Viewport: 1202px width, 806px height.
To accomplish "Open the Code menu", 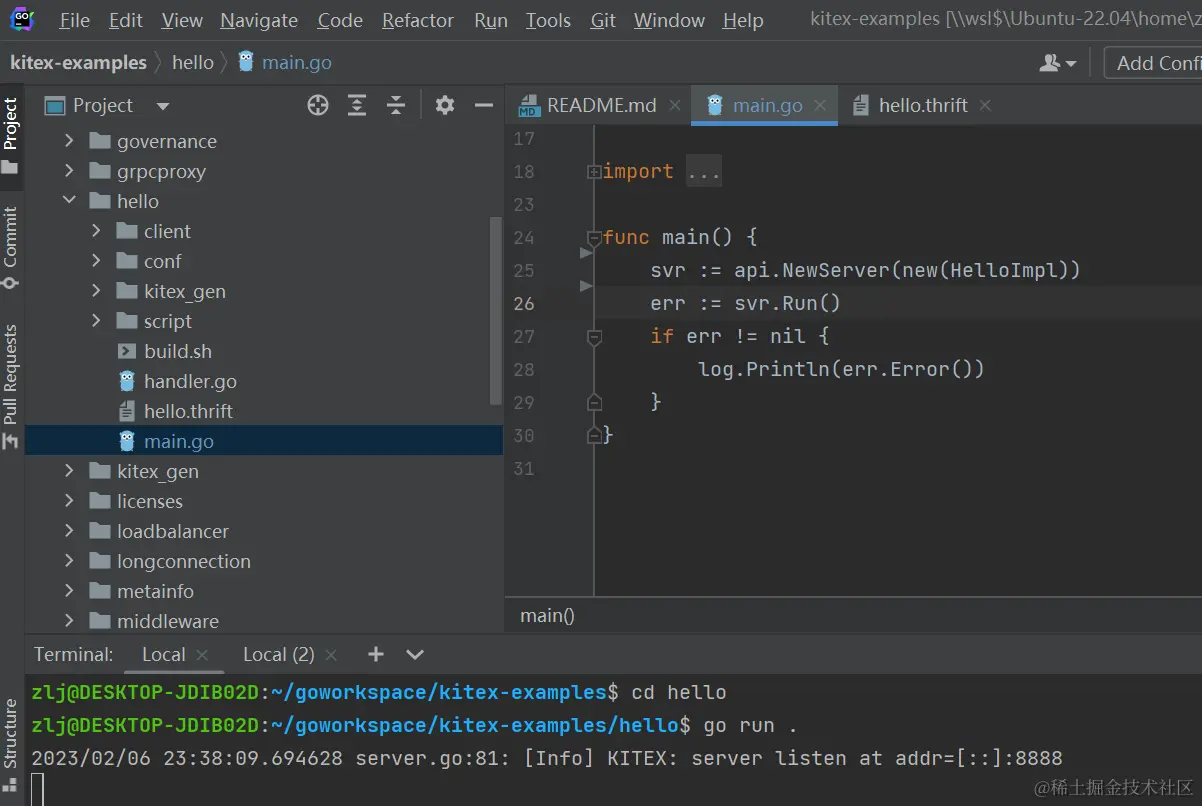I will (340, 20).
